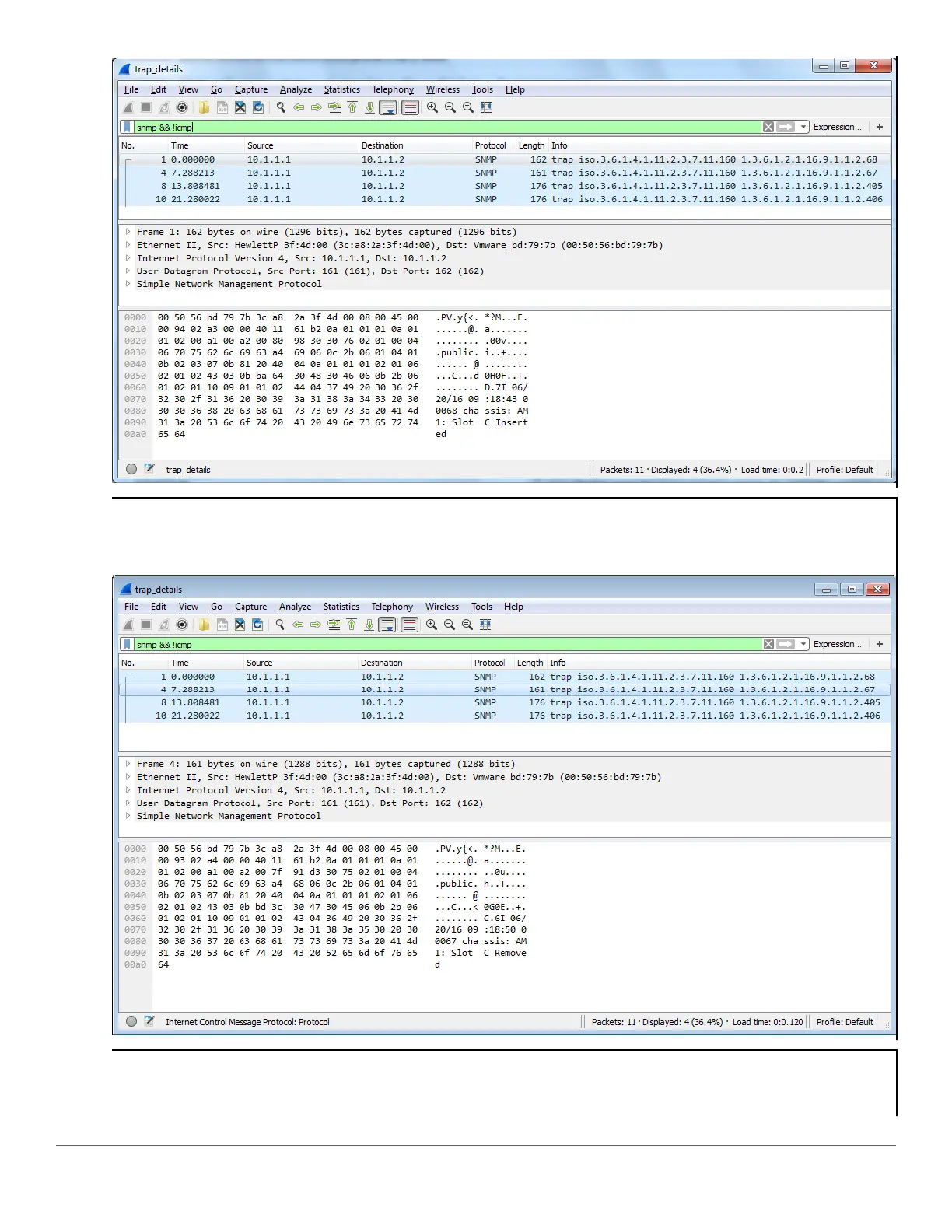
Task: Select packet 8 row in upper window
Action: 504,186
